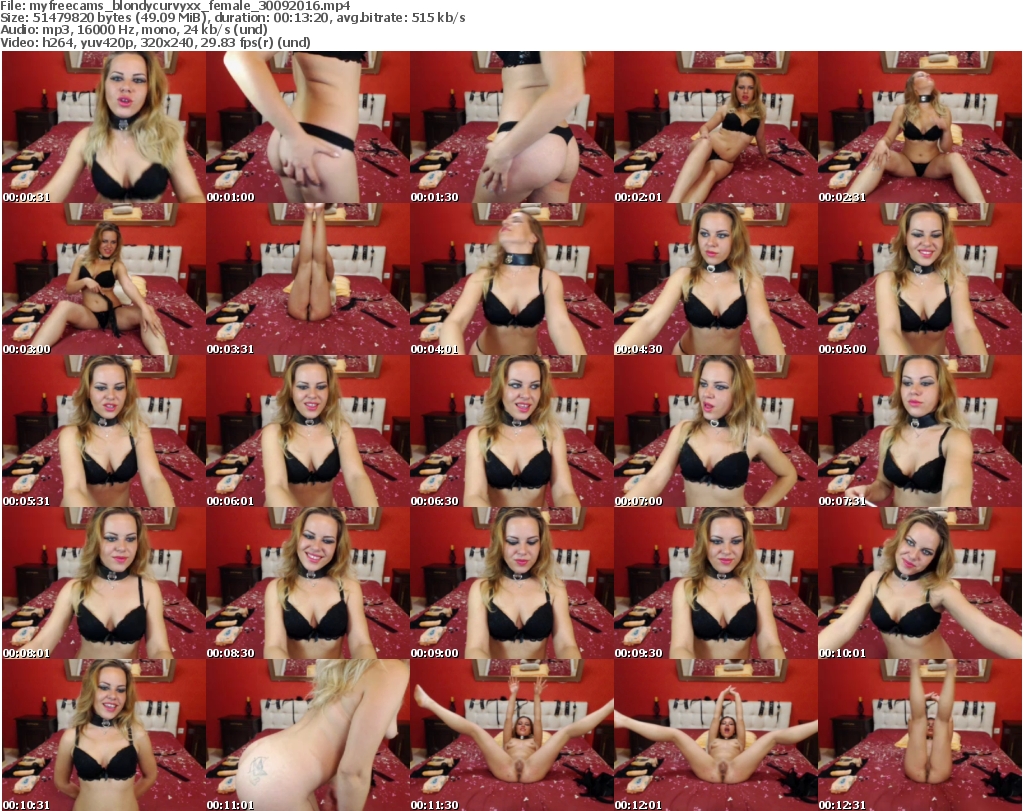The width and height of the screenshot is (1024, 811).
Task: Select the thumbnail stamped 00:00:31
Action: (104, 127)
